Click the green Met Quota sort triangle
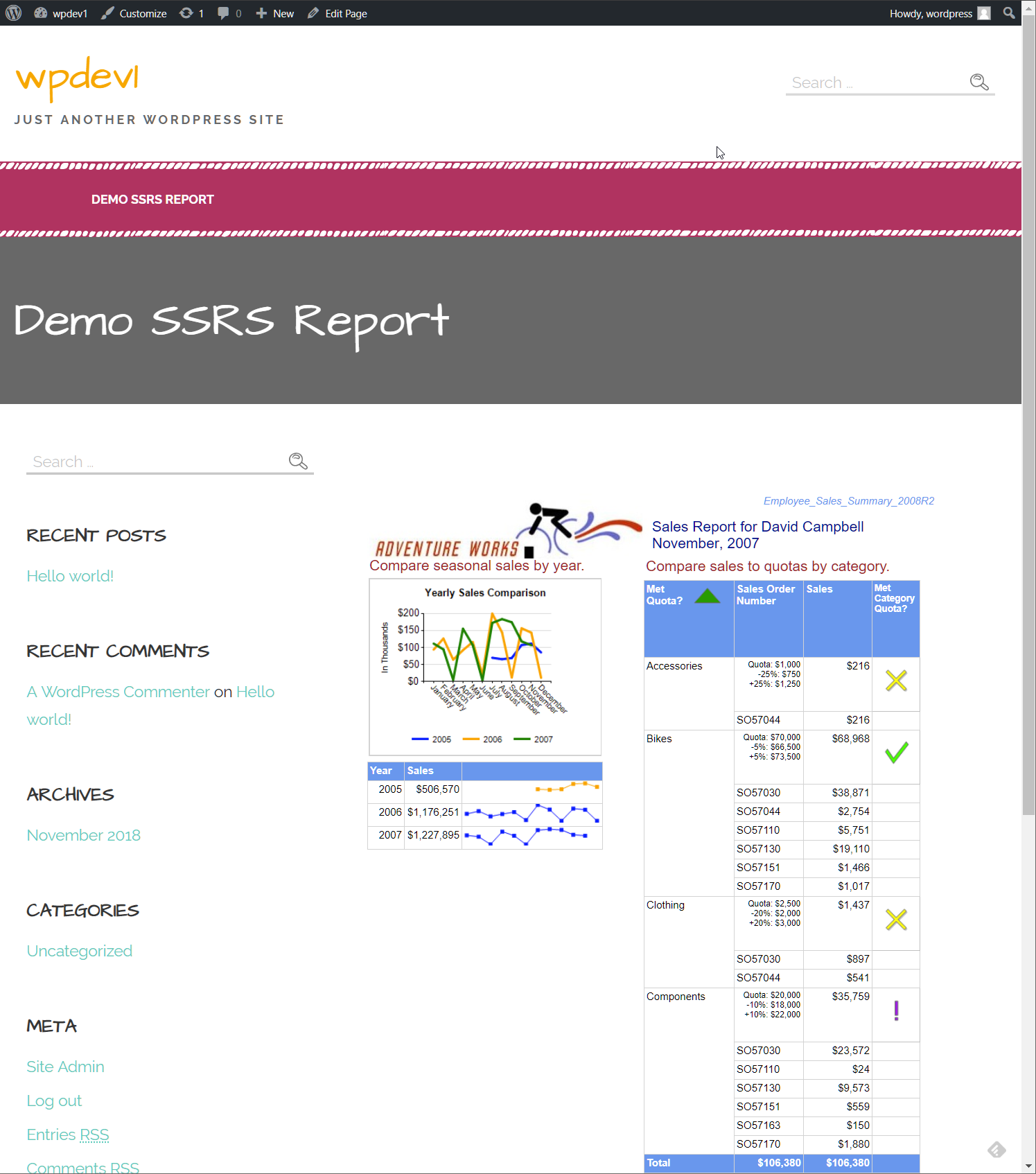 (707, 596)
